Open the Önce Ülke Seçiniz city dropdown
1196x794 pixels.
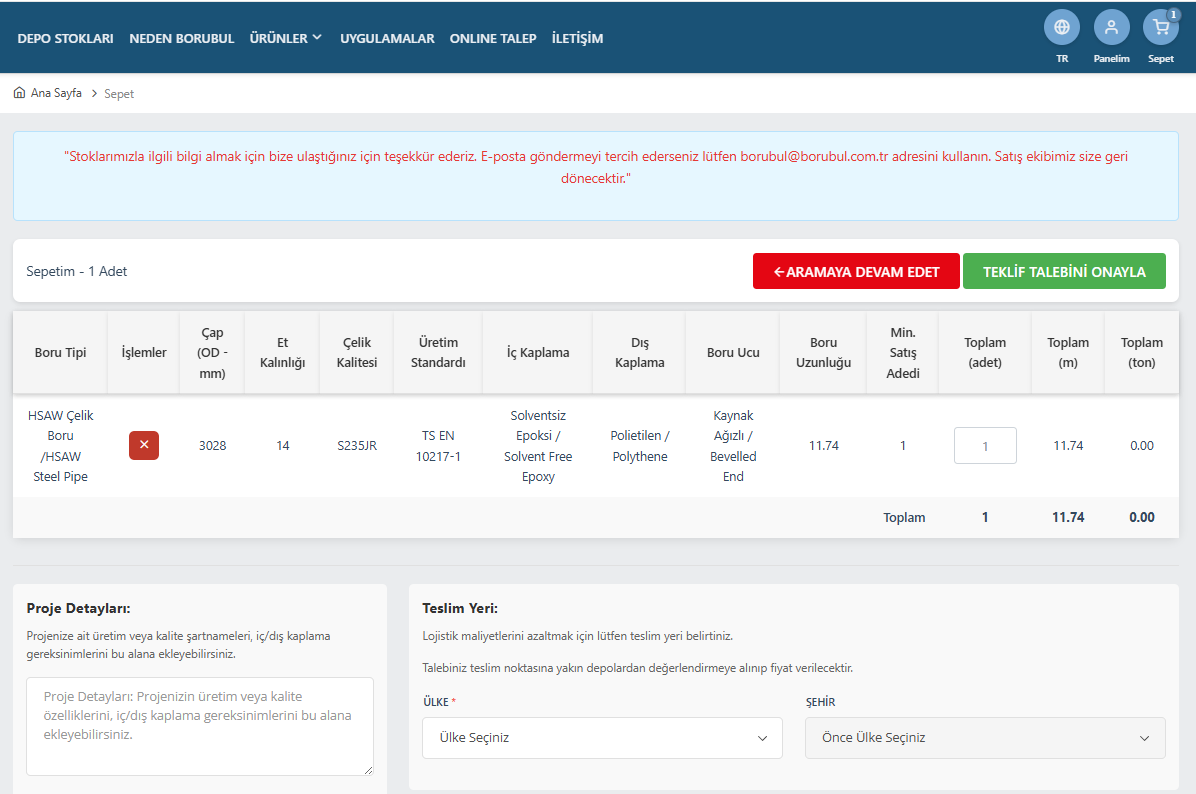coord(985,738)
